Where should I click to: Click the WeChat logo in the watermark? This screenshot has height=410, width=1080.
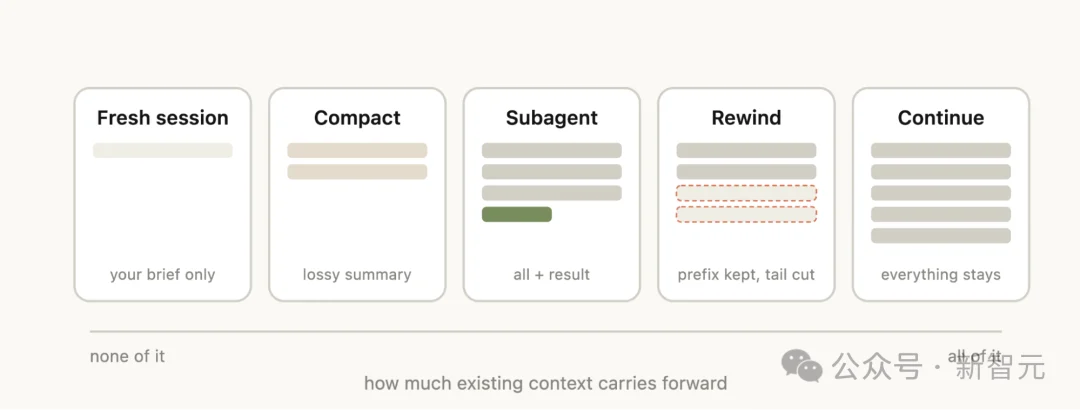(x=803, y=366)
